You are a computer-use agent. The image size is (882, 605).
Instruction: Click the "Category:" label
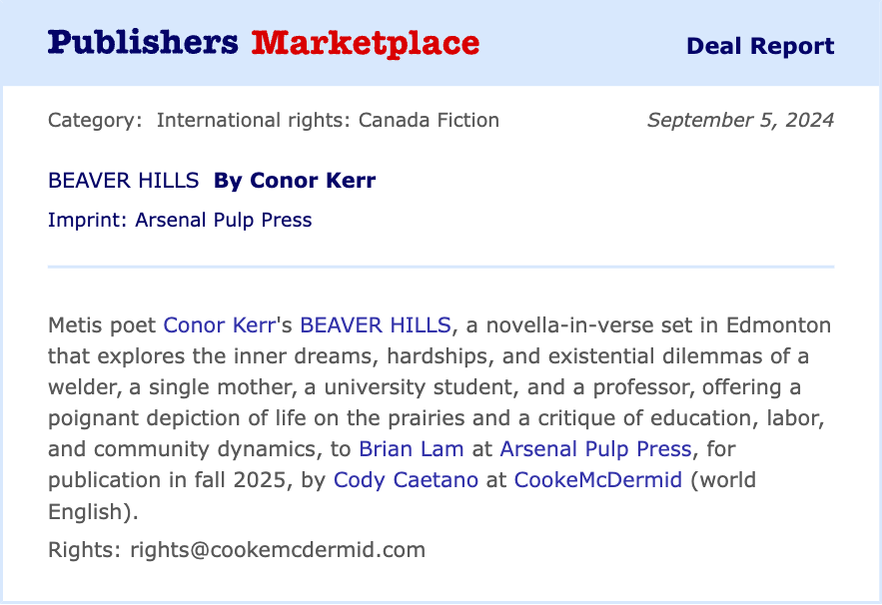click(95, 120)
